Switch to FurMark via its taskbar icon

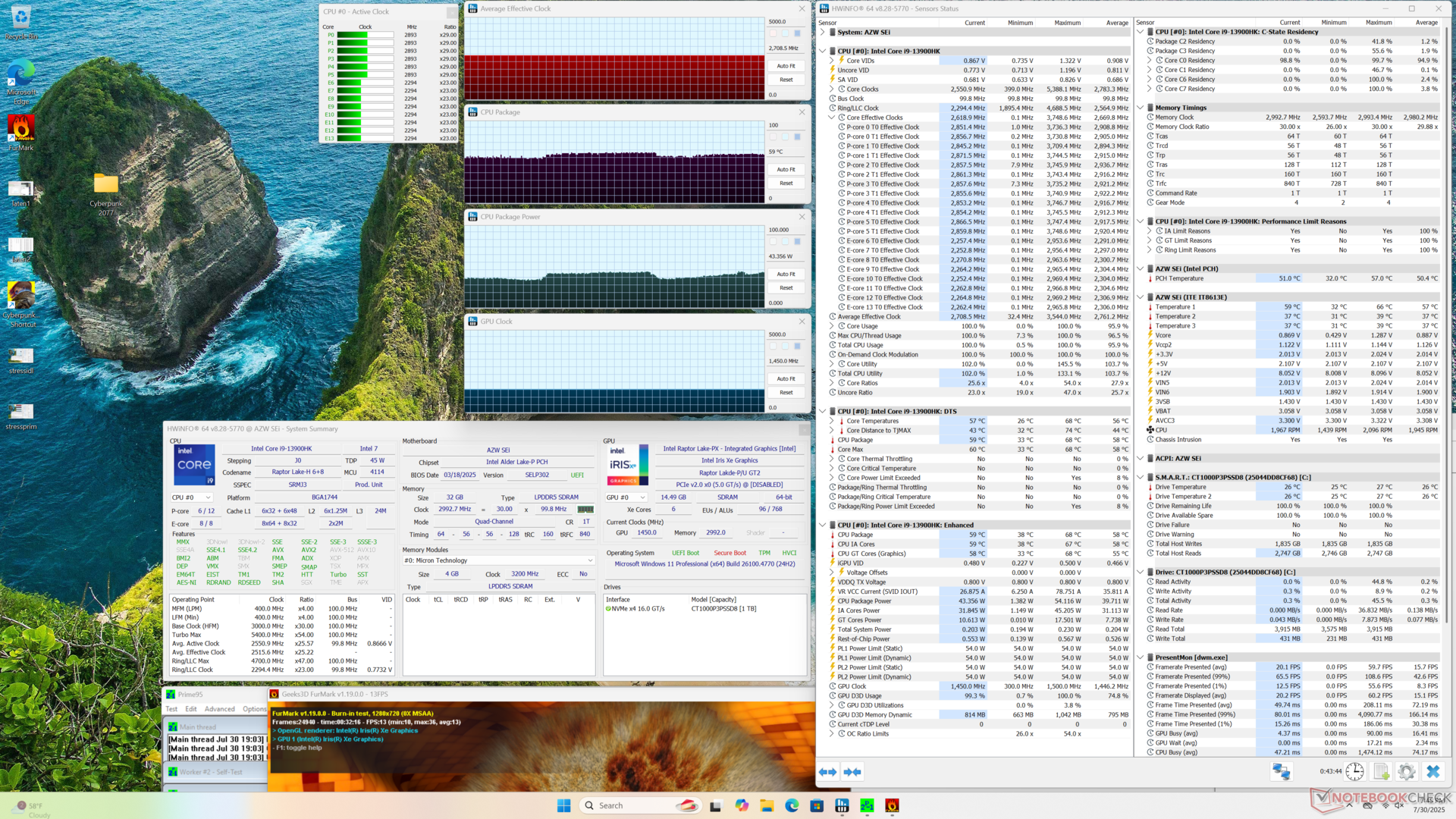892,805
